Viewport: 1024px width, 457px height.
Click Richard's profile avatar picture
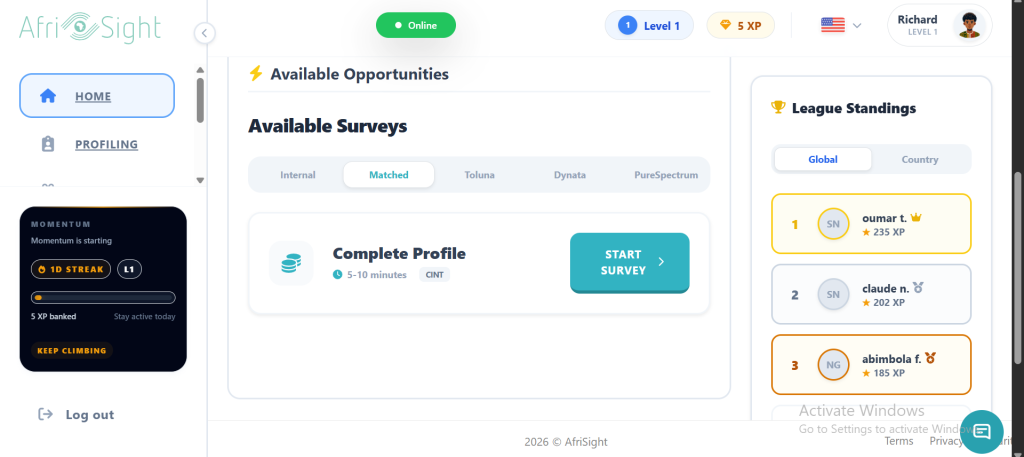coord(969,25)
